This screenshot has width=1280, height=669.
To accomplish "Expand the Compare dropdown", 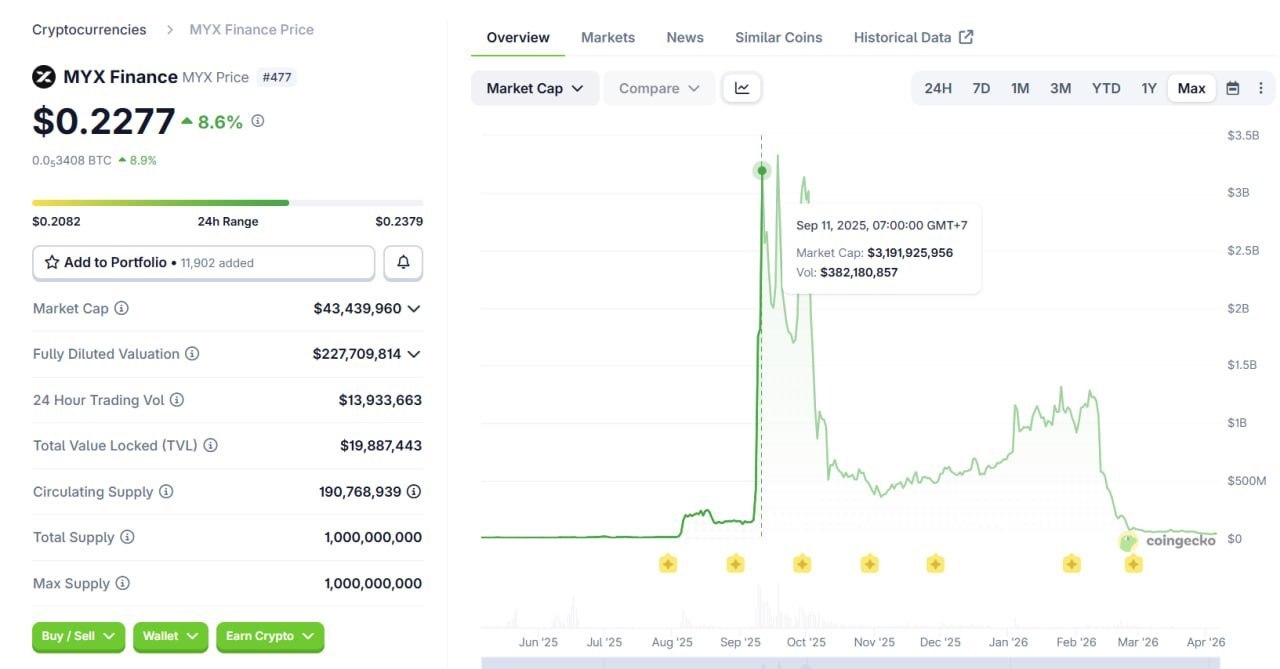I will 658,88.
